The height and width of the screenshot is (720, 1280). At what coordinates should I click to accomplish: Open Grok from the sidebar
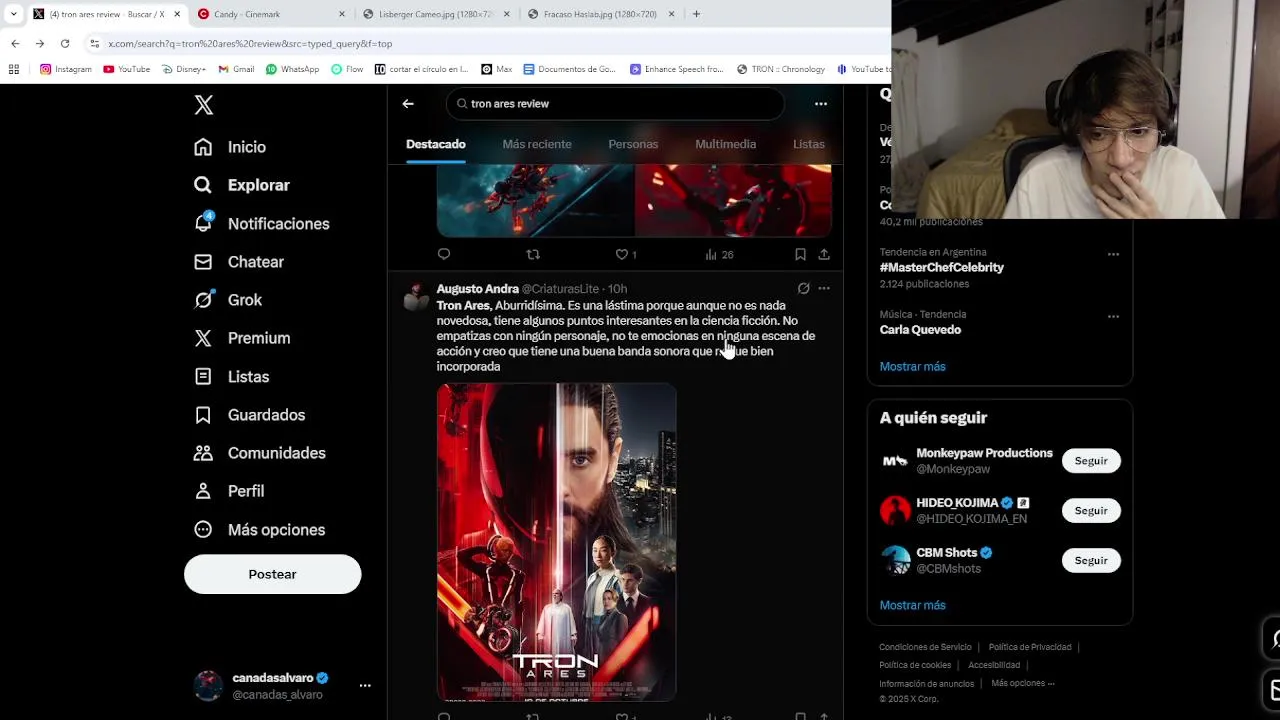pyautogui.click(x=228, y=300)
